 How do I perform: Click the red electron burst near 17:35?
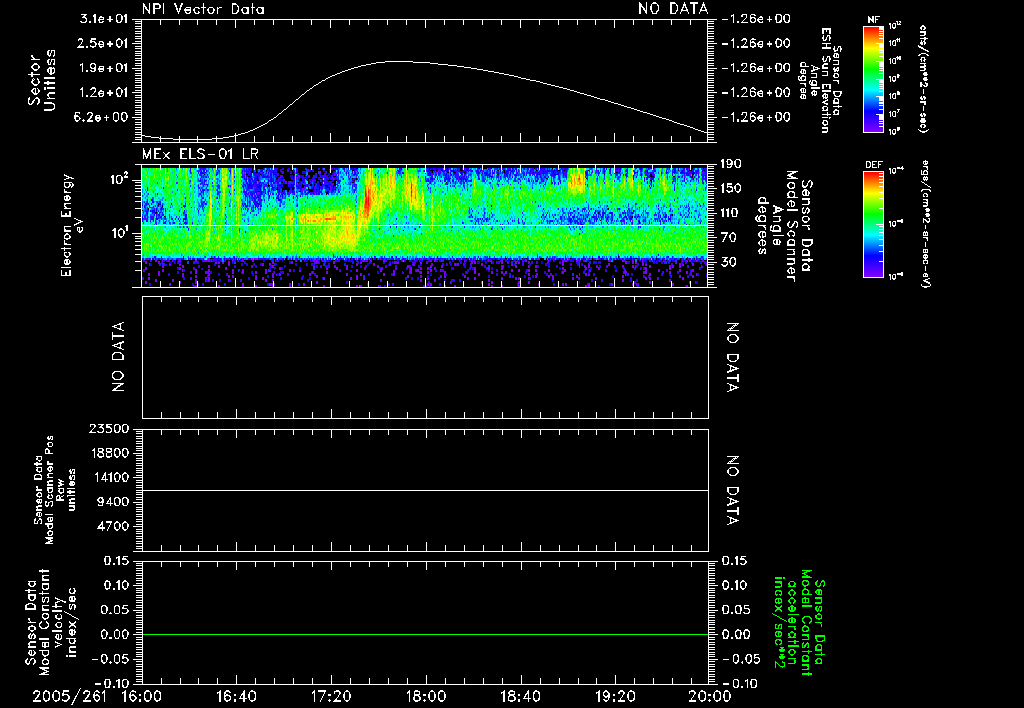[366, 198]
